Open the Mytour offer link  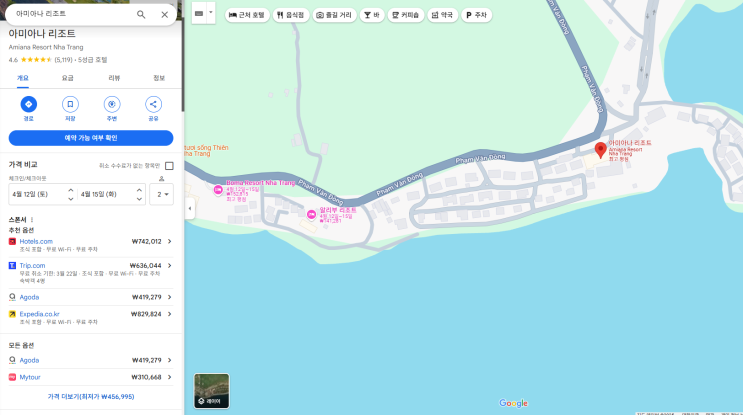pos(30,377)
